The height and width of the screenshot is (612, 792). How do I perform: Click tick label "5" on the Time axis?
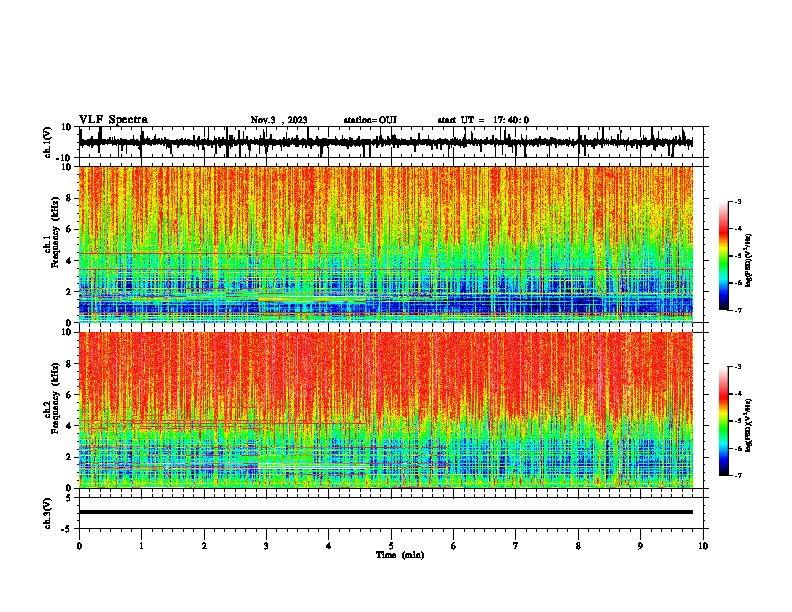point(391,546)
